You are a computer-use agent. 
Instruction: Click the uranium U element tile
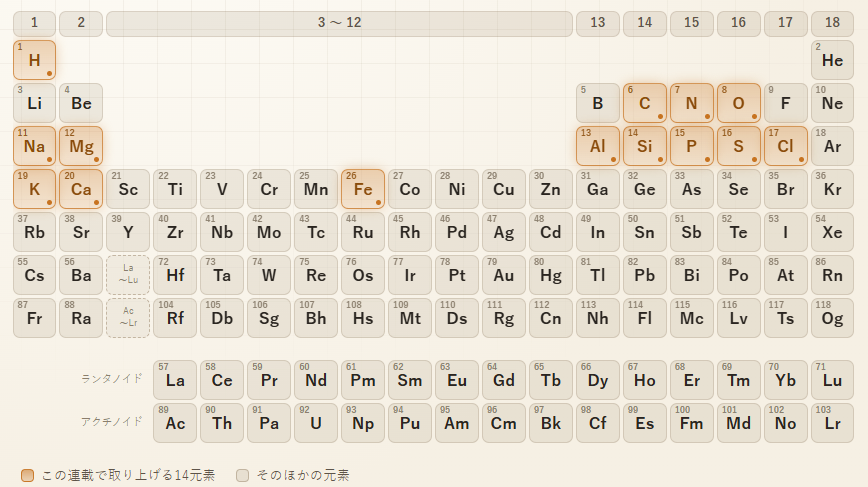pyautogui.click(x=316, y=423)
